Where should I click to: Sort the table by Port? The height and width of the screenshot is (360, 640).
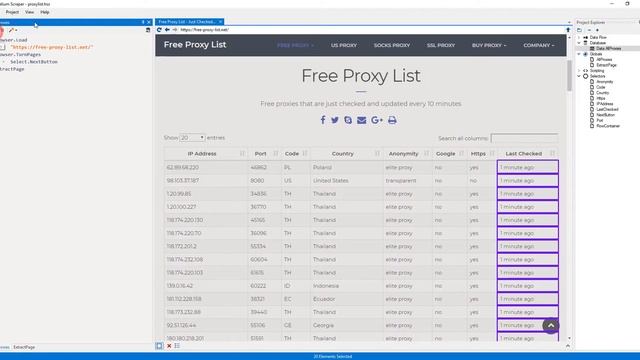click(x=264, y=153)
